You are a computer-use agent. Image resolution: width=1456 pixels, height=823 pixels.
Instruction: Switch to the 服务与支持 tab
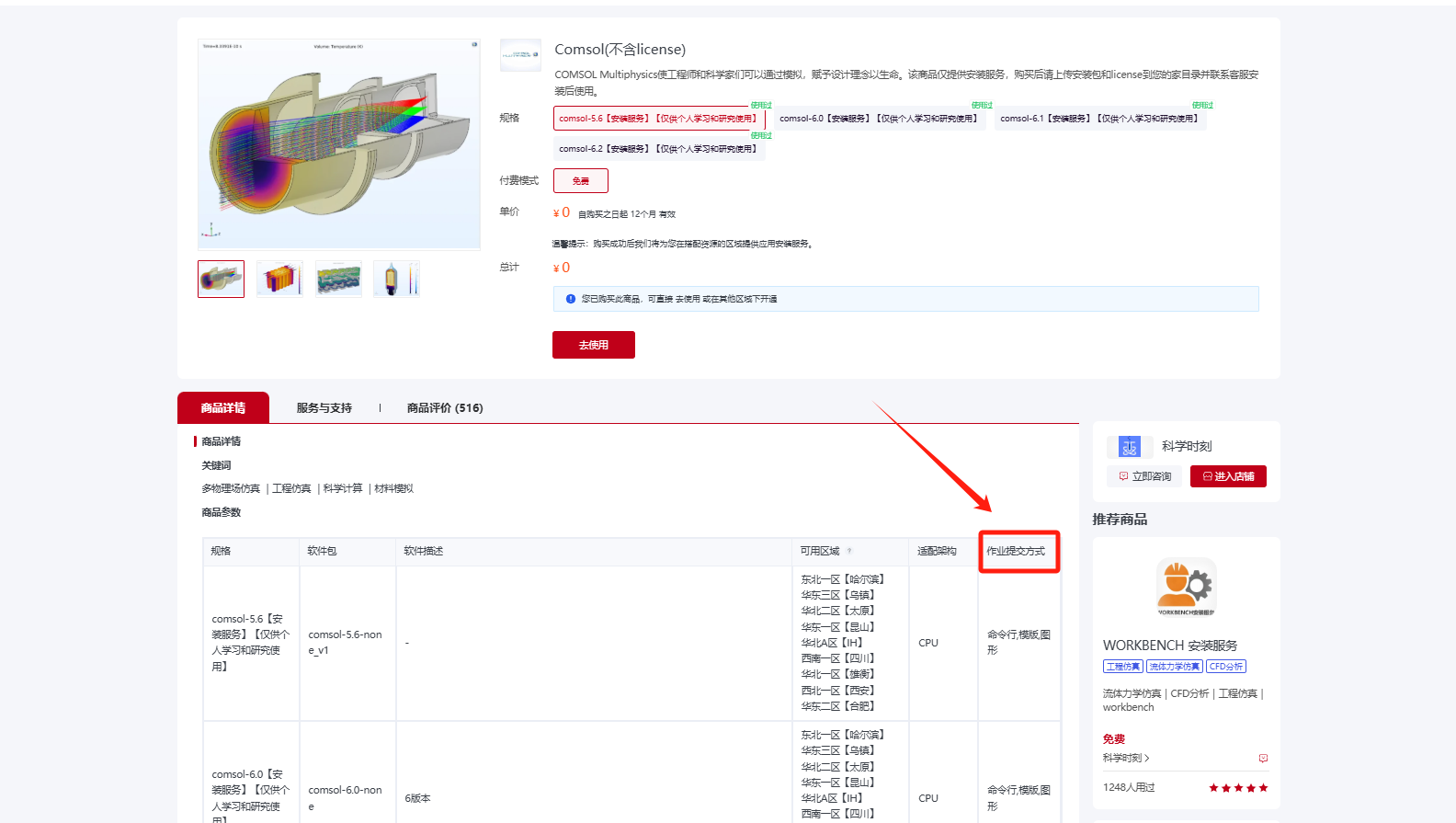click(324, 408)
